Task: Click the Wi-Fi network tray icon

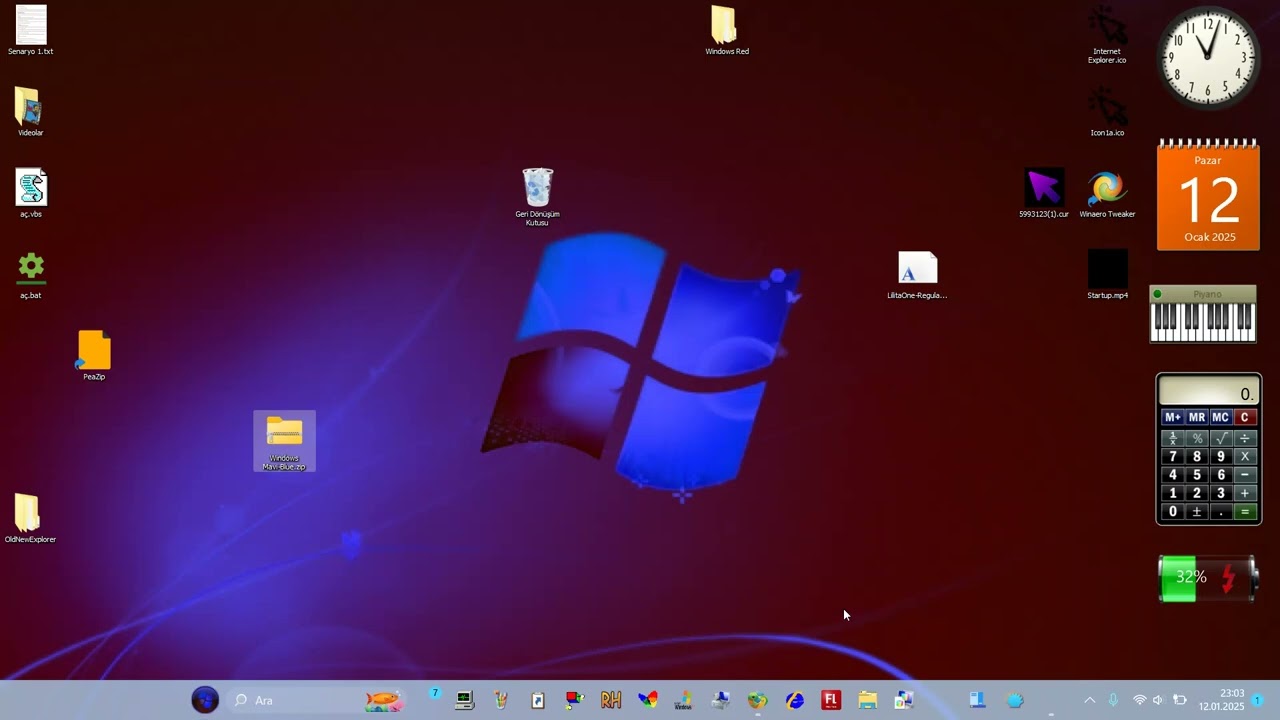Action: click(1139, 700)
